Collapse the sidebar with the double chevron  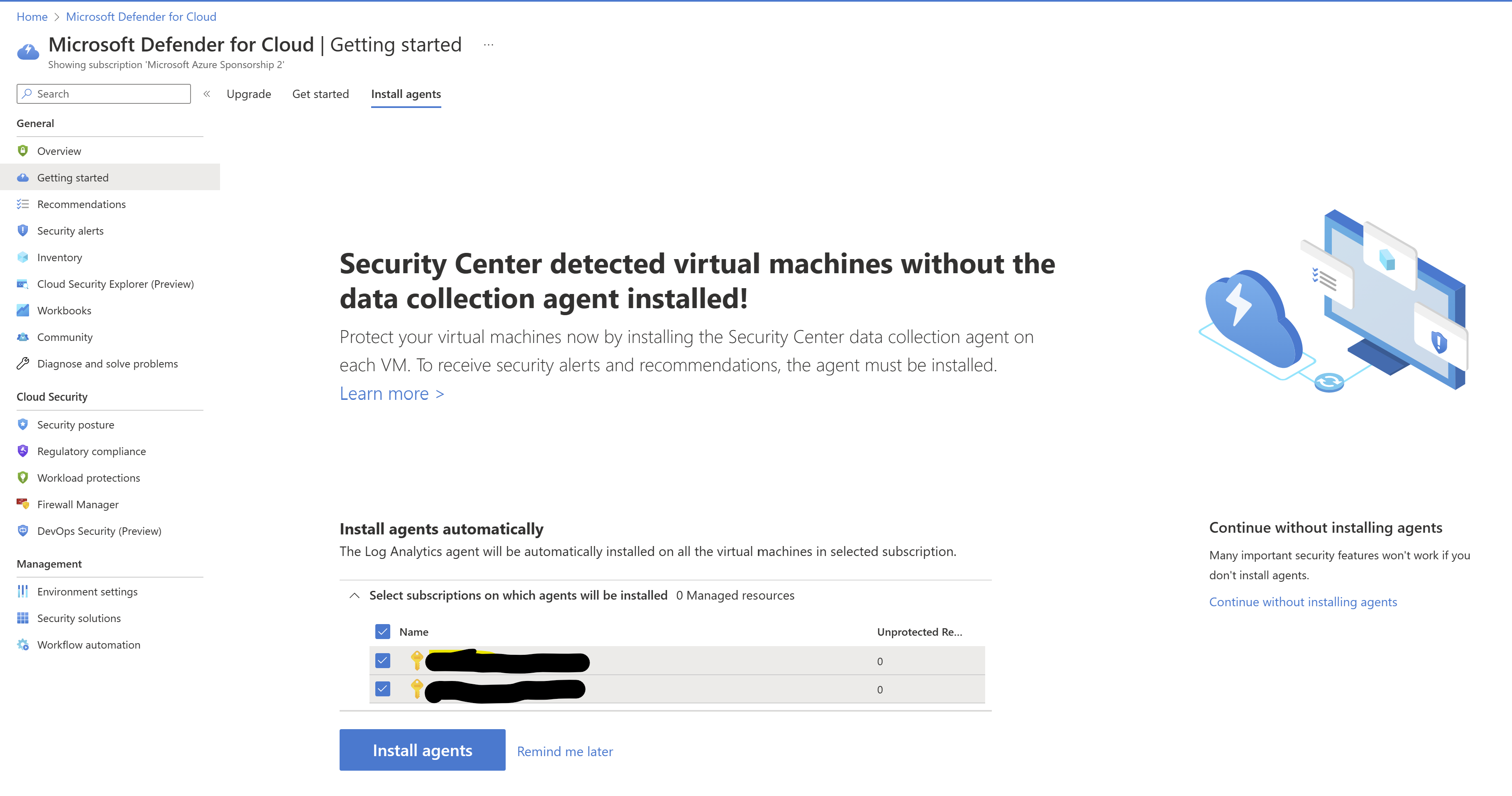[207, 93]
